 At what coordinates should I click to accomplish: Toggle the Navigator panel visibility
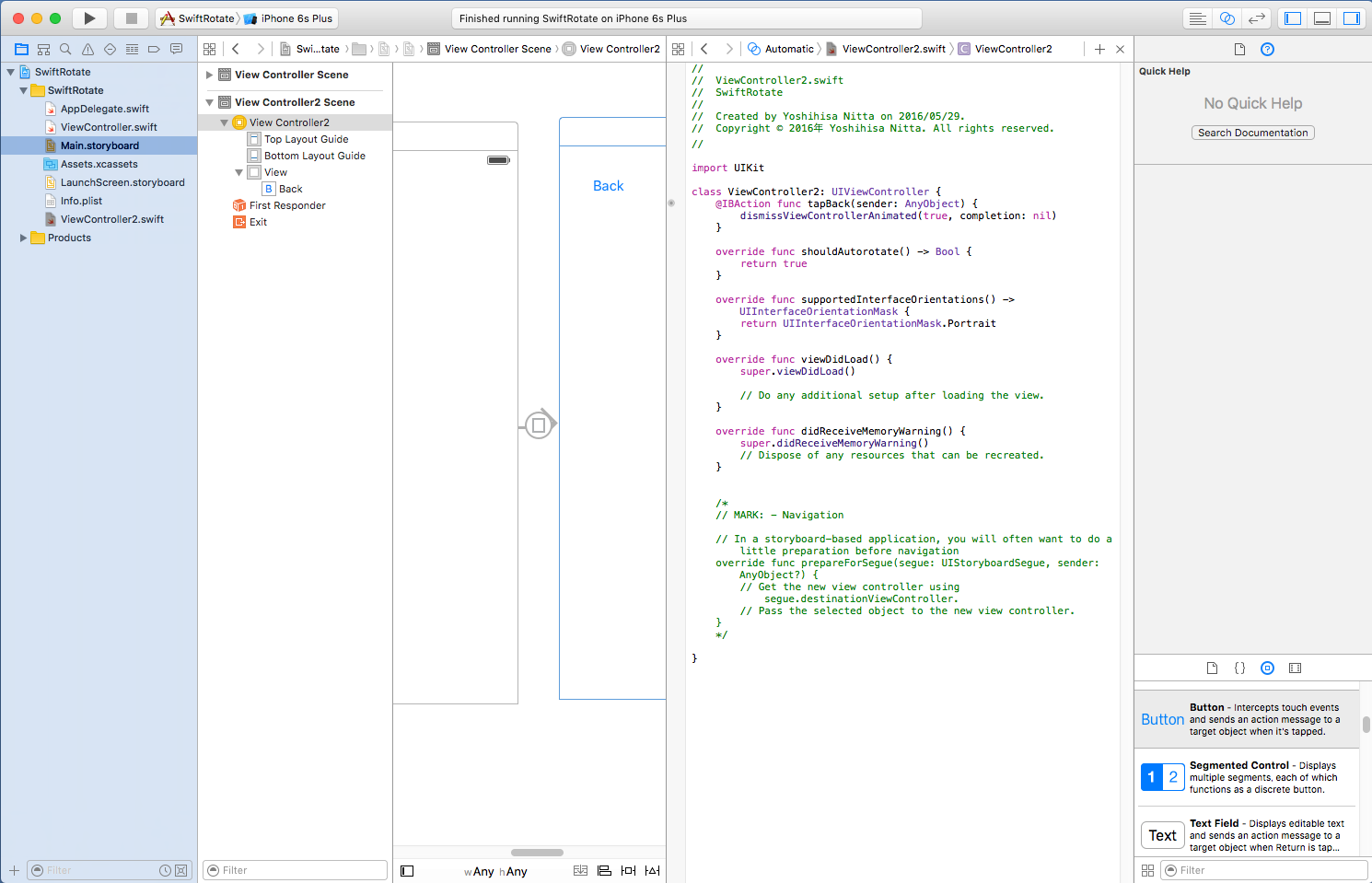click(x=1293, y=18)
